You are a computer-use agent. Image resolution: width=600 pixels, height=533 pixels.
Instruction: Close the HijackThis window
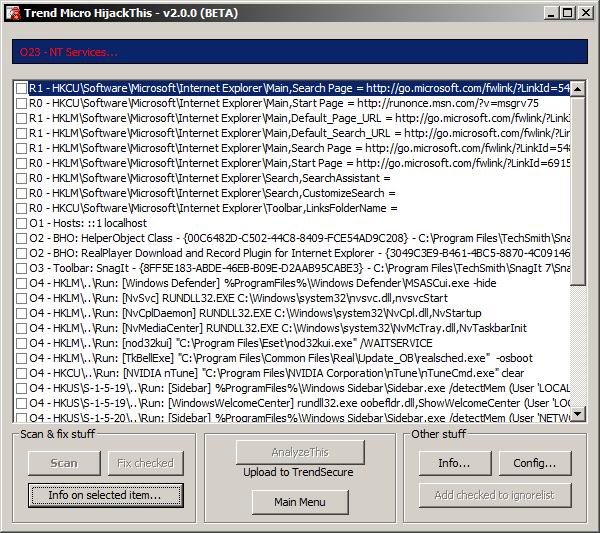point(586,13)
